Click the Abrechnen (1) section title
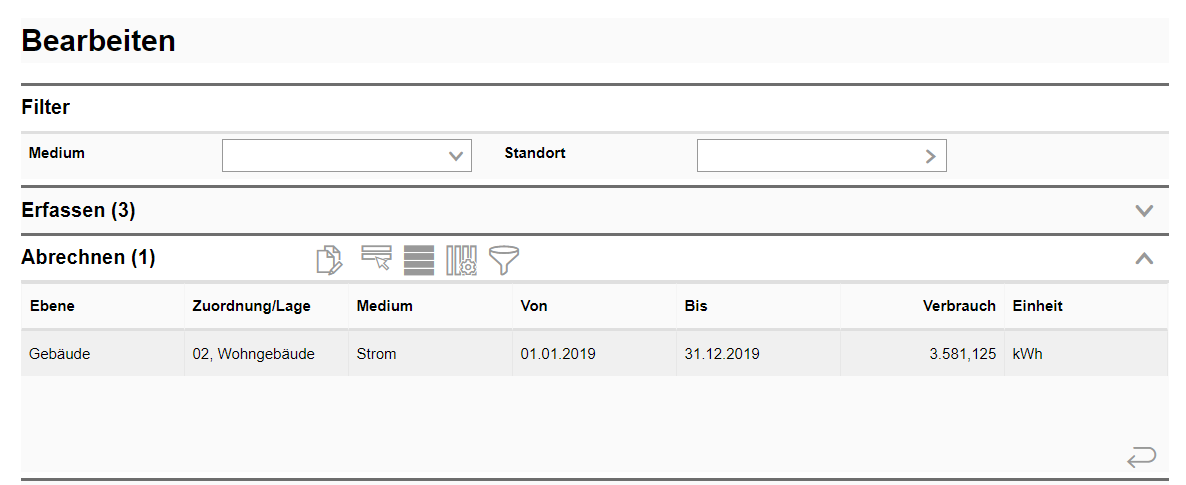 click(x=88, y=257)
